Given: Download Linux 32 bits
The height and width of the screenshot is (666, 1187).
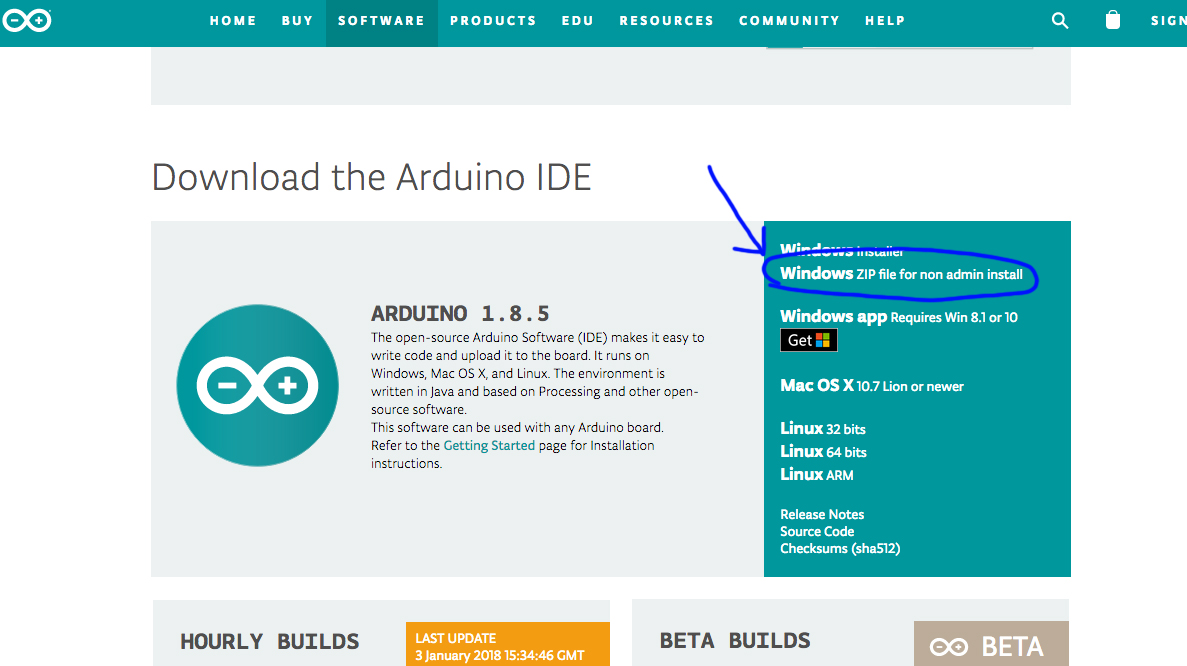Looking at the screenshot, I should coord(822,428).
